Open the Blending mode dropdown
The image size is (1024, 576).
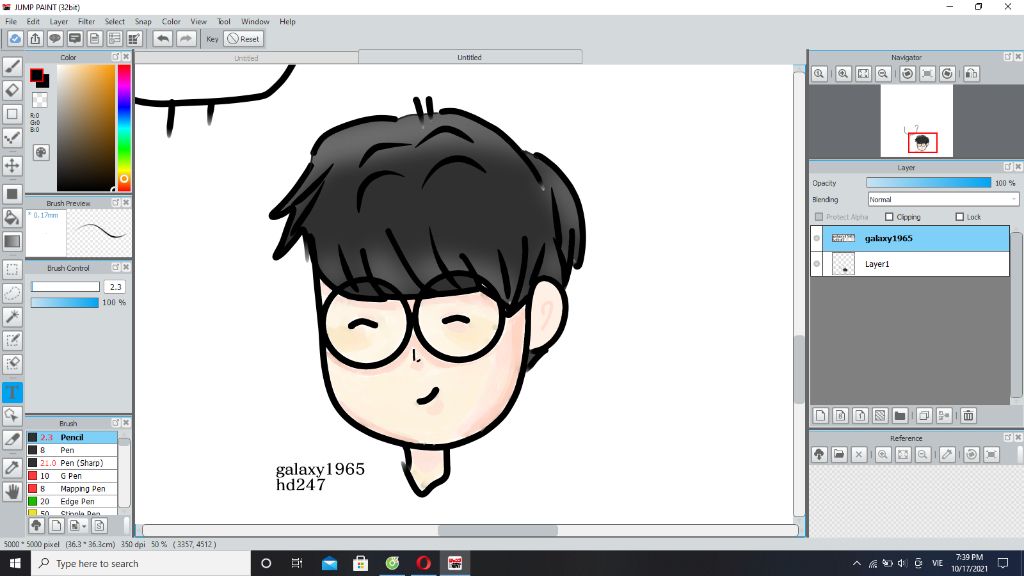pos(943,199)
